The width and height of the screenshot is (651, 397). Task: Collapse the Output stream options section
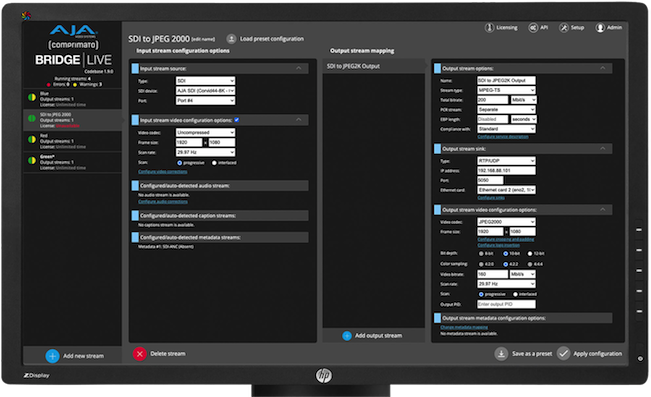coord(603,68)
